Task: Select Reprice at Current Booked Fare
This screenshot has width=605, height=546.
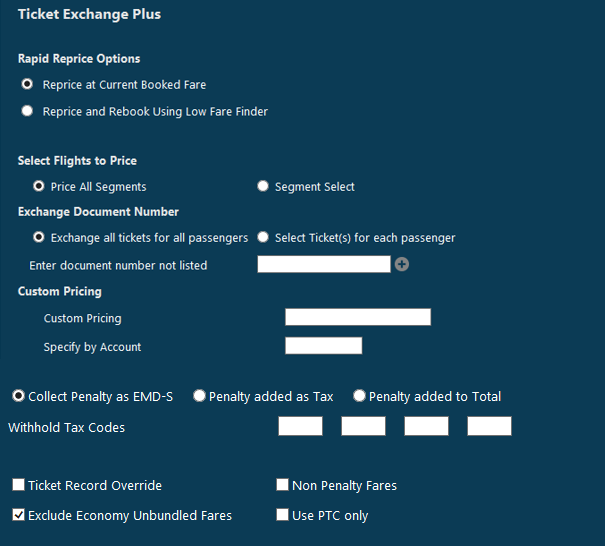Action: pos(27,84)
